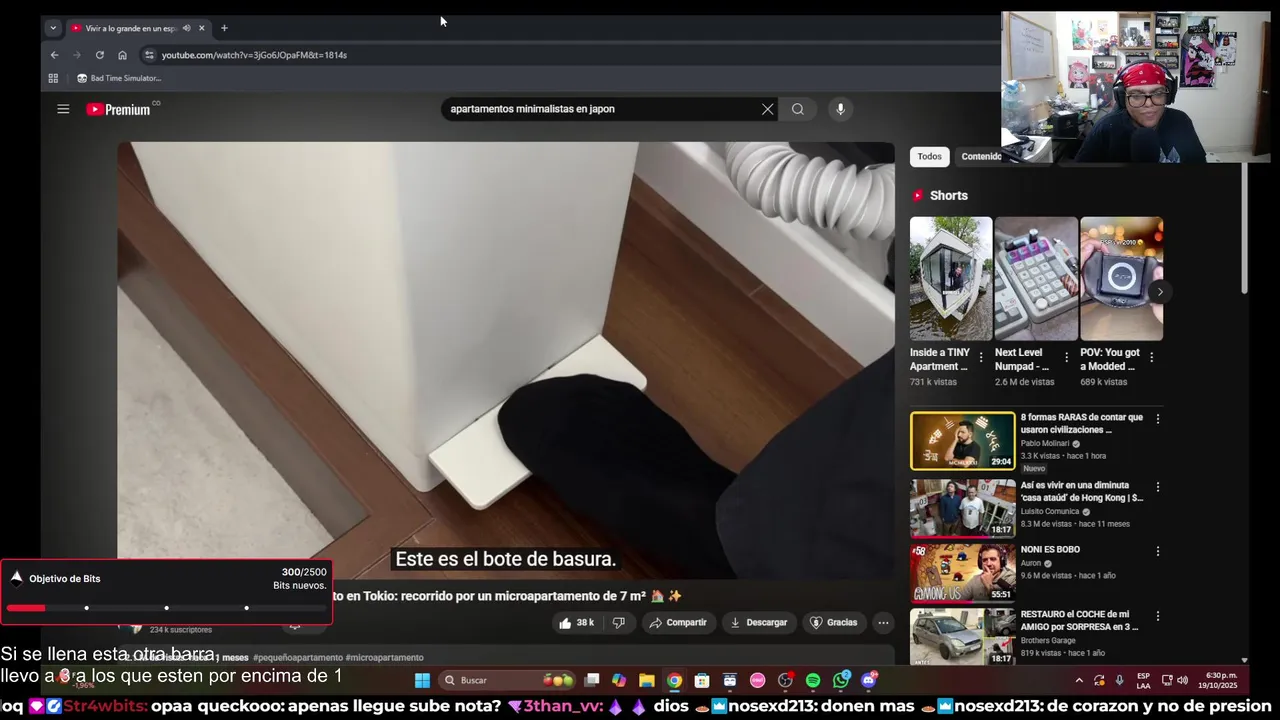Open options for the 'RESTAURO el COCHE' video
Image resolution: width=1280 pixels, height=720 pixels.
point(1158,616)
